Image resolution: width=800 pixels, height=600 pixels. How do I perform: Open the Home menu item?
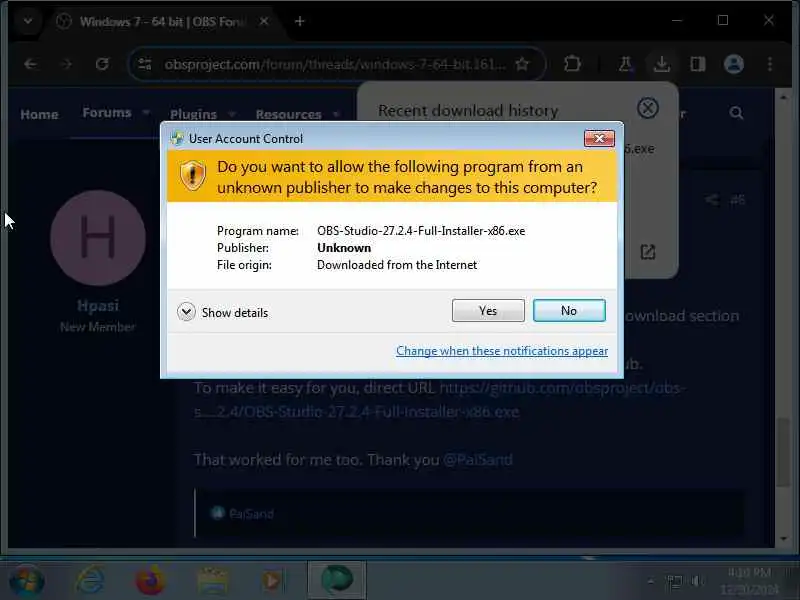[x=39, y=114]
